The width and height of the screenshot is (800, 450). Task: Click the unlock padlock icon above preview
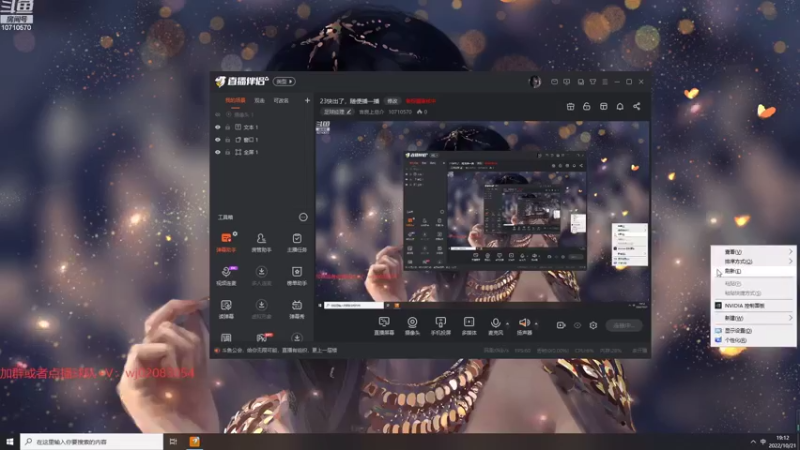coord(587,106)
